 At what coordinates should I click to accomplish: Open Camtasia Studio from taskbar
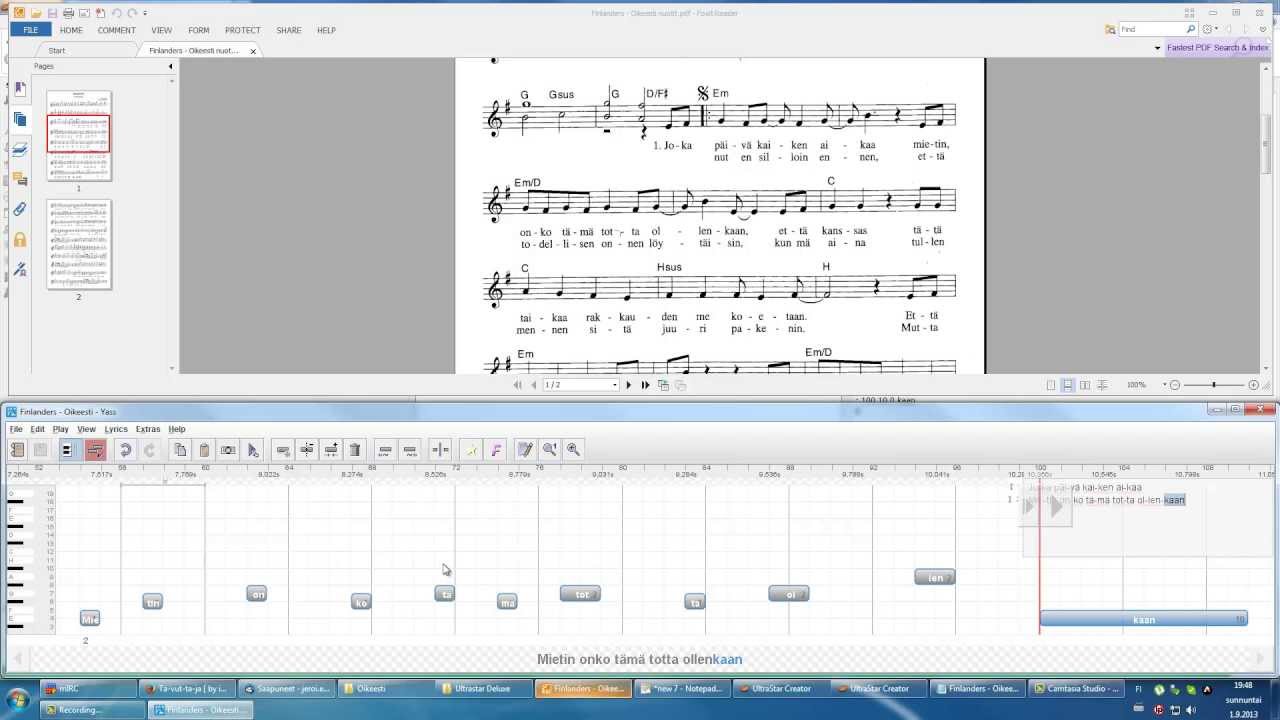point(1078,688)
